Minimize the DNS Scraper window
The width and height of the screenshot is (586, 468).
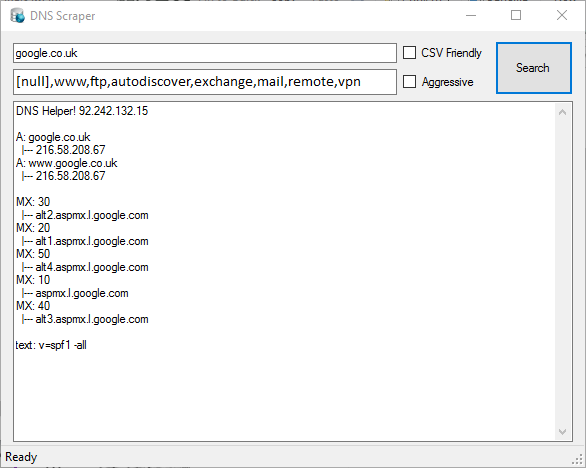click(471, 15)
